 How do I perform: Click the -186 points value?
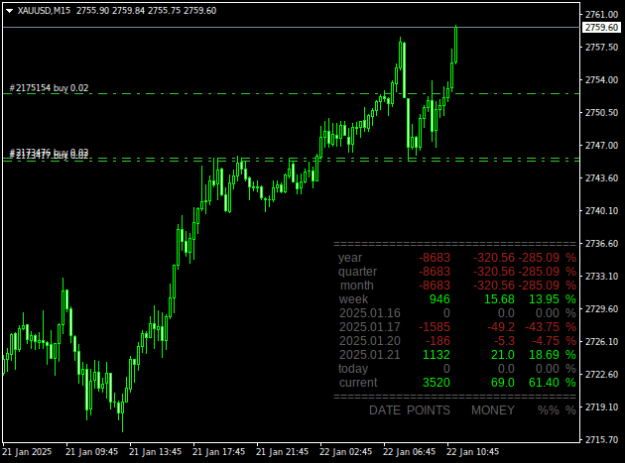coord(438,341)
